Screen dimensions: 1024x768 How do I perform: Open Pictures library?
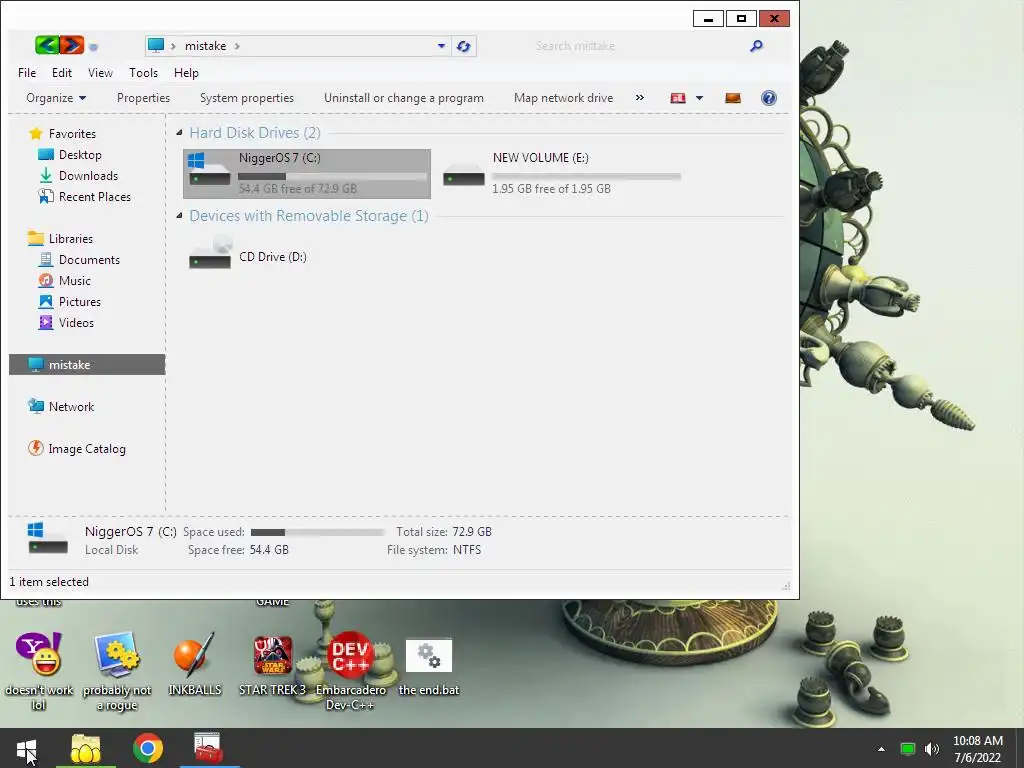(x=69, y=302)
